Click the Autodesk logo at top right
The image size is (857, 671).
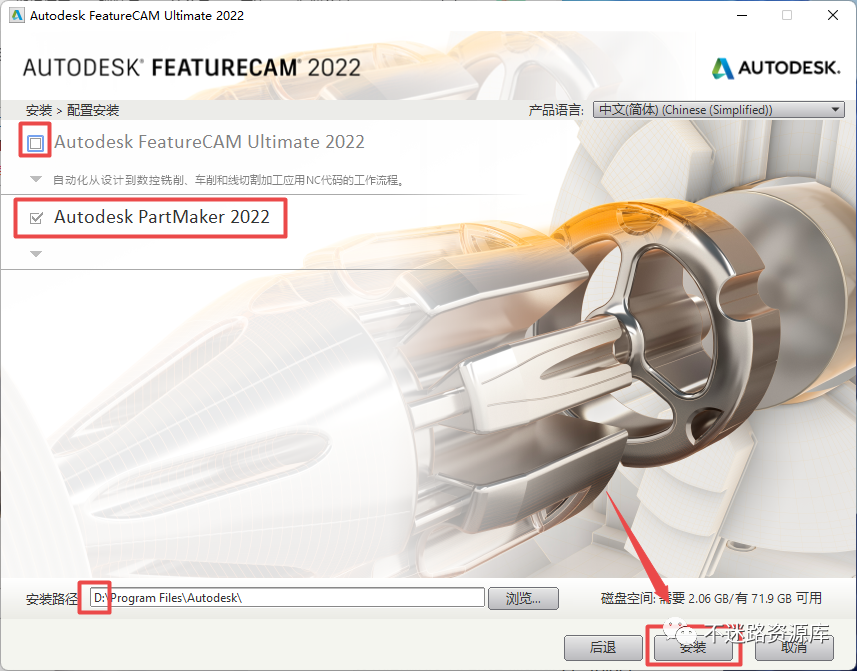pyautogui.click(x=776, y=68)
